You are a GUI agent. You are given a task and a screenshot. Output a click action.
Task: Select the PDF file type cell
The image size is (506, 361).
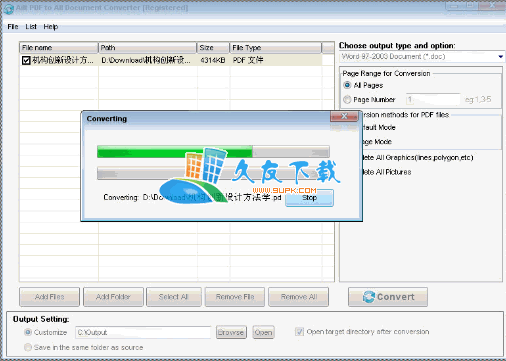coord(248,60)
